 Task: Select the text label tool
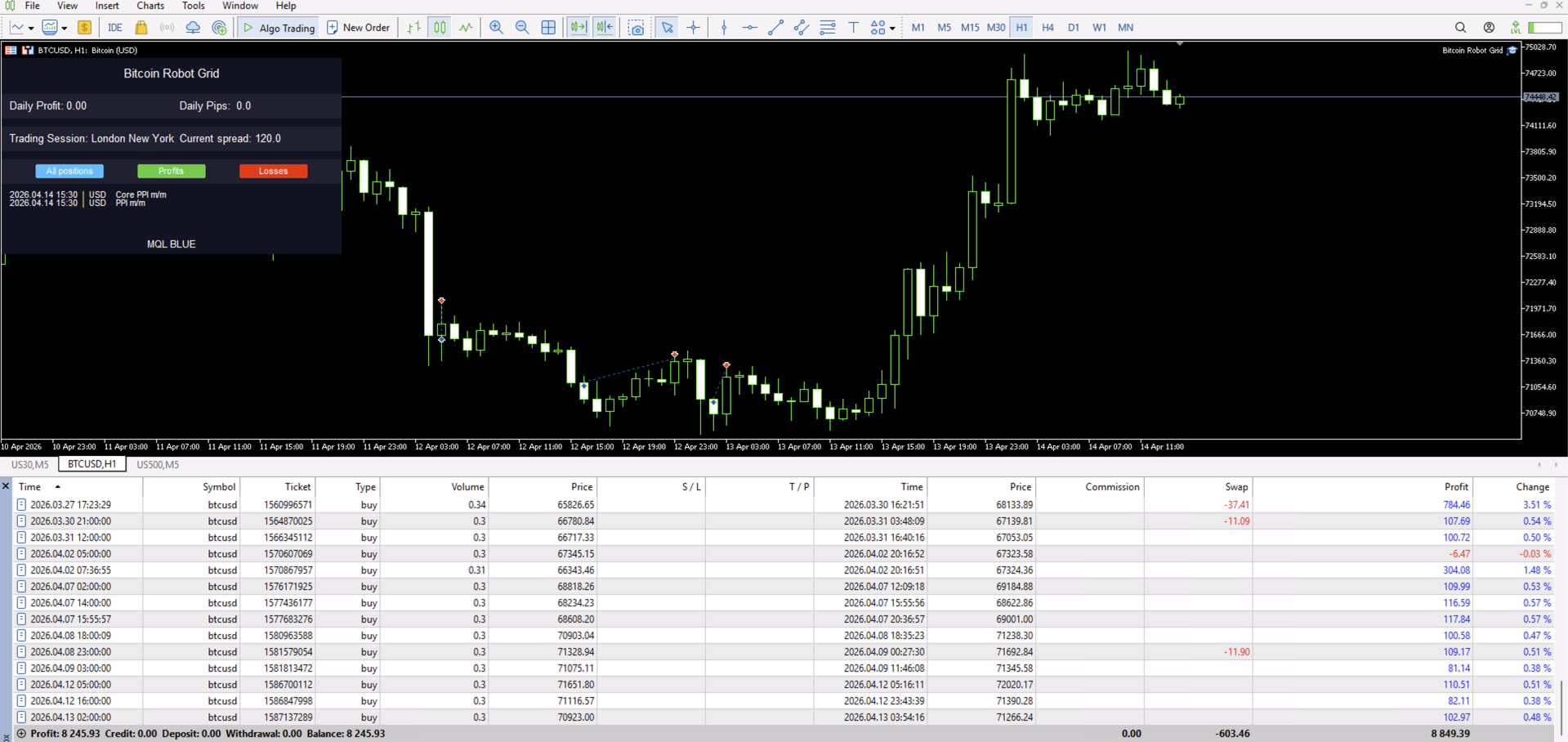(x=854, y=27)
